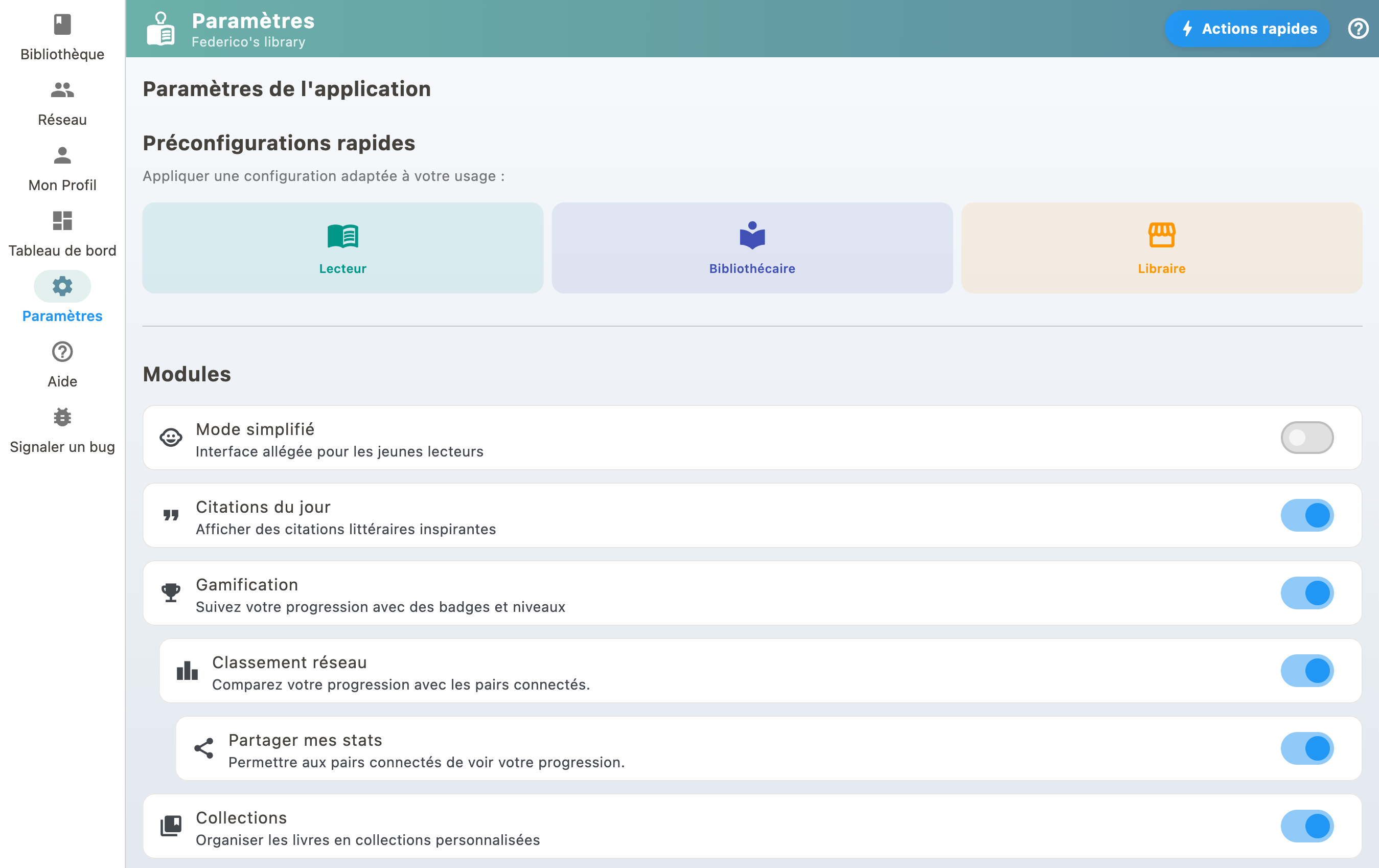Screen dimensions: 1379x868
Task: Open Tableau de bord via the dashboard icon
Action: [62, 221]
